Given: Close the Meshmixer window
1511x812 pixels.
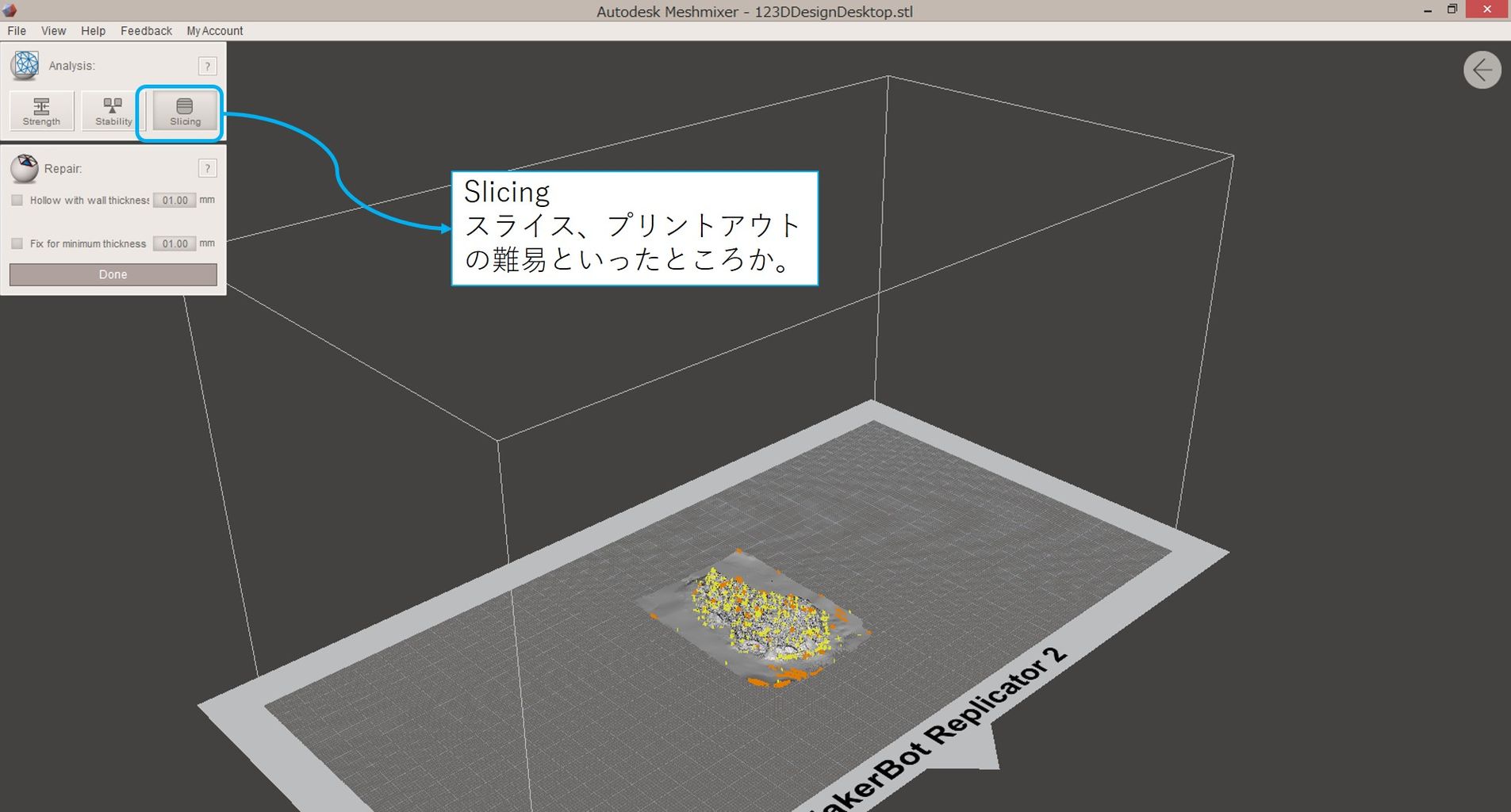Looking at the screenshot, I should (1487, 10).
